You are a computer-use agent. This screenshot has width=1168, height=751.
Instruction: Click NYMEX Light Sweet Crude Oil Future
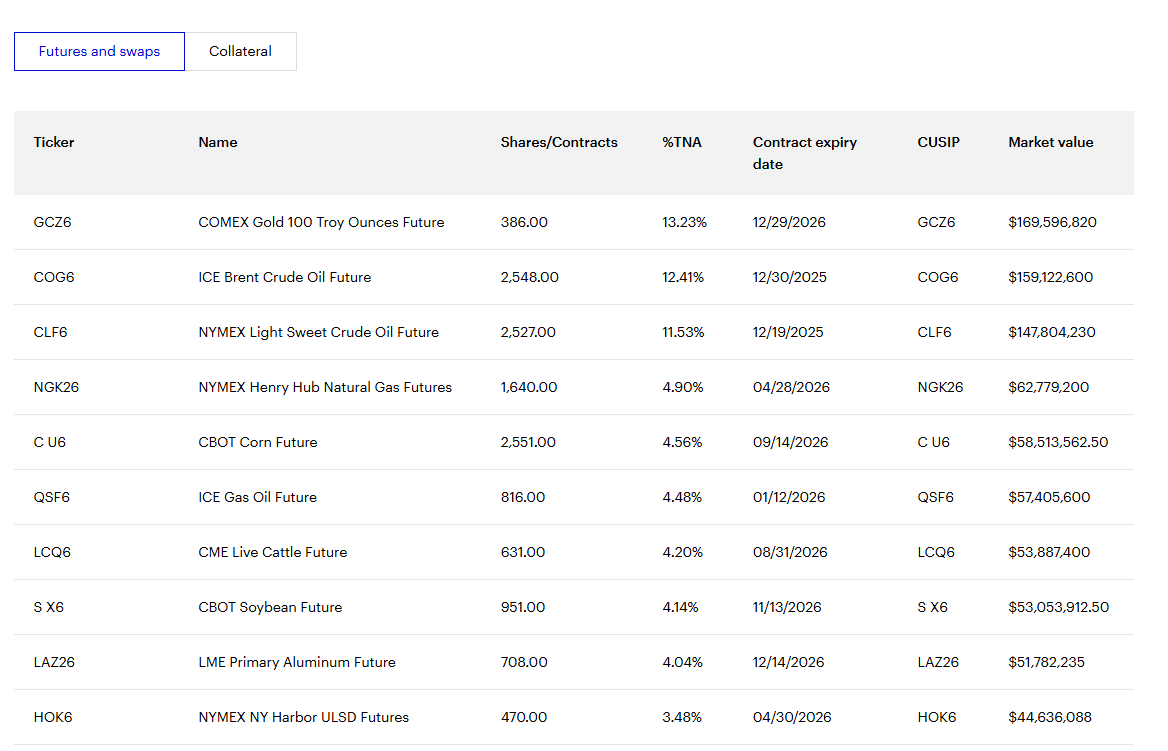click(318, 332)
